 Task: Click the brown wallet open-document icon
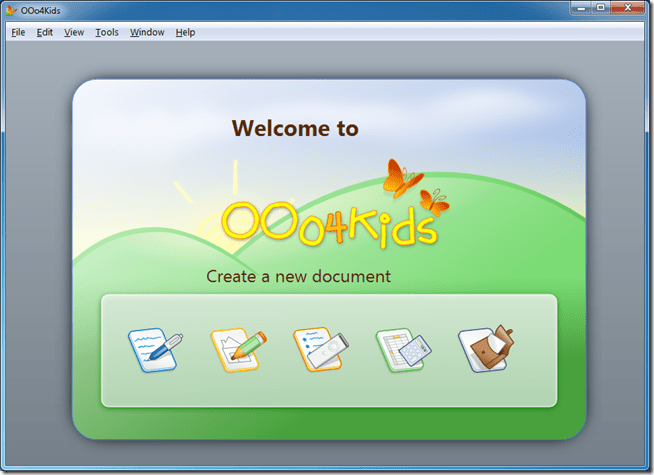484,350
